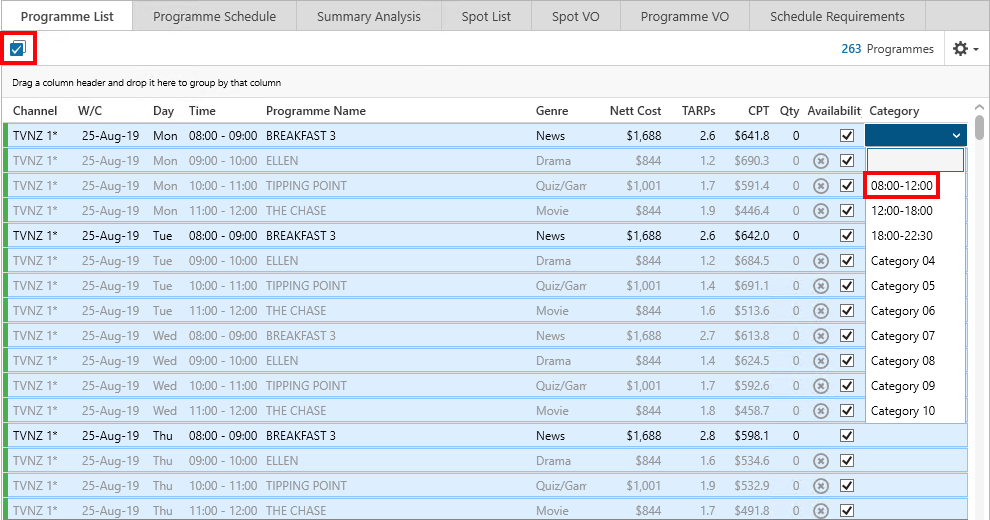Click unavailable X icon on Wed ELLEN row

pyautogui.click(x=820, y=360)
